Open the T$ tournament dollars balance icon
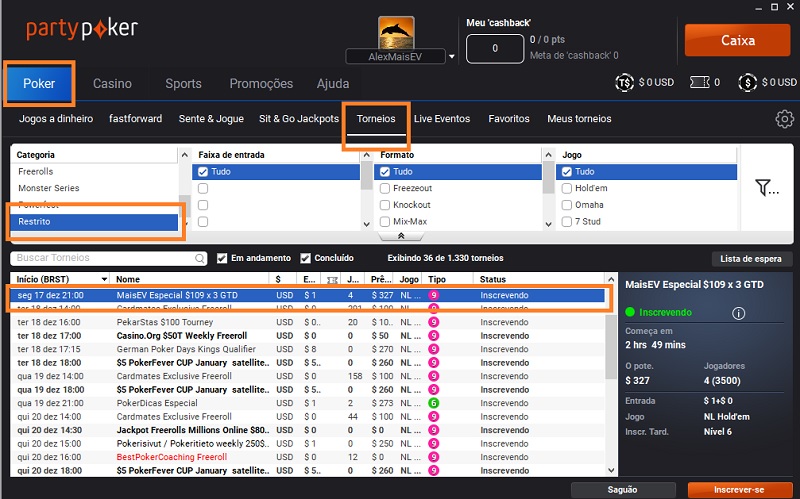The image size is (800, 499). 624,83
